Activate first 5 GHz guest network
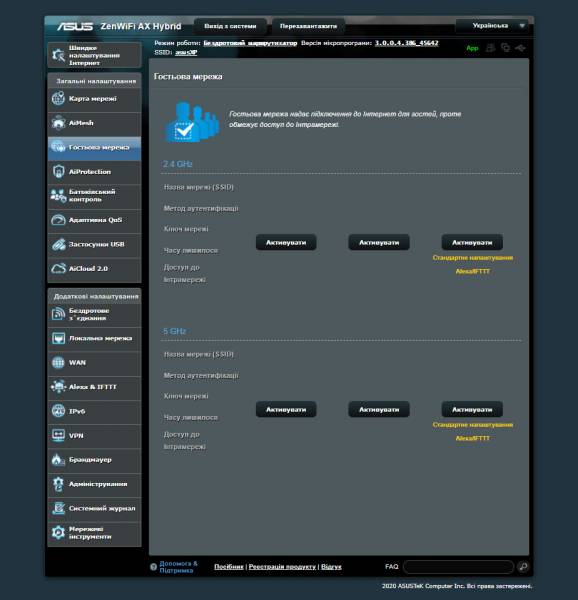The width and height of the screenshot is (578, 600). [x=286, y=409]
